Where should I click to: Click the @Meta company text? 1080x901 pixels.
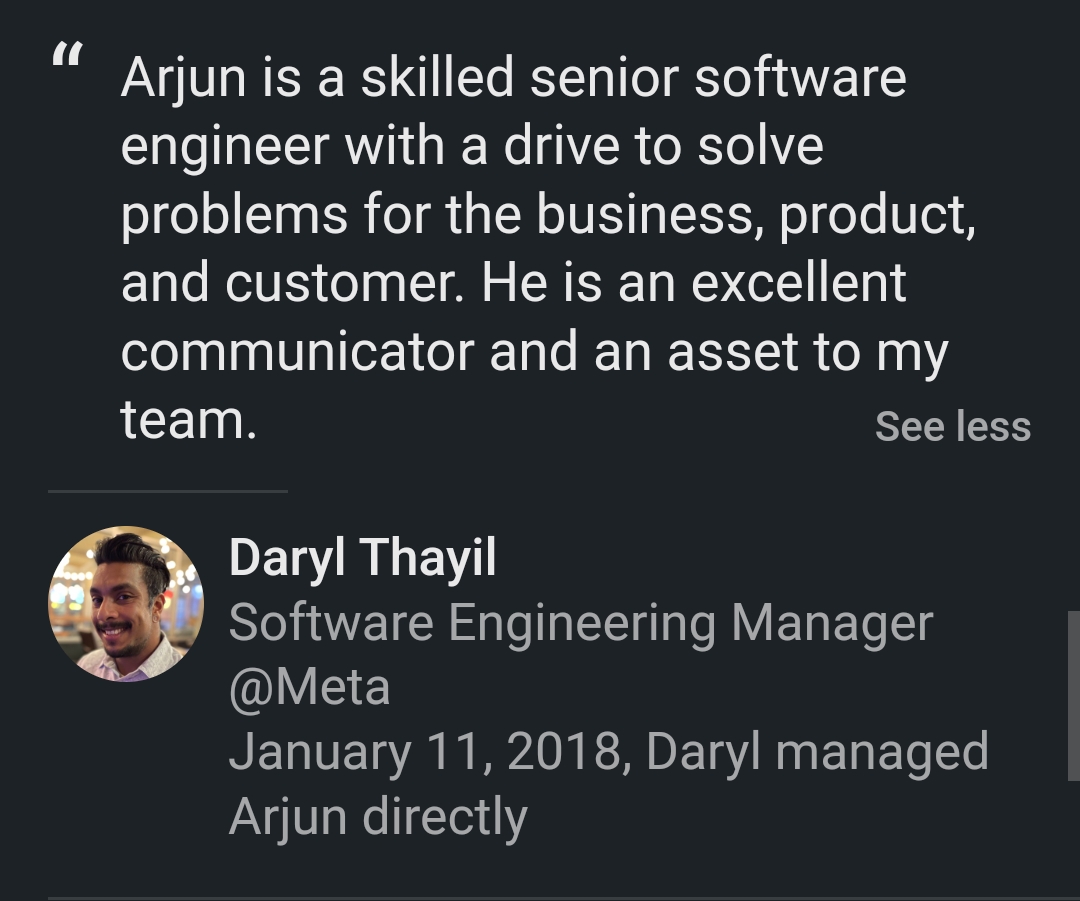(309, 689)
